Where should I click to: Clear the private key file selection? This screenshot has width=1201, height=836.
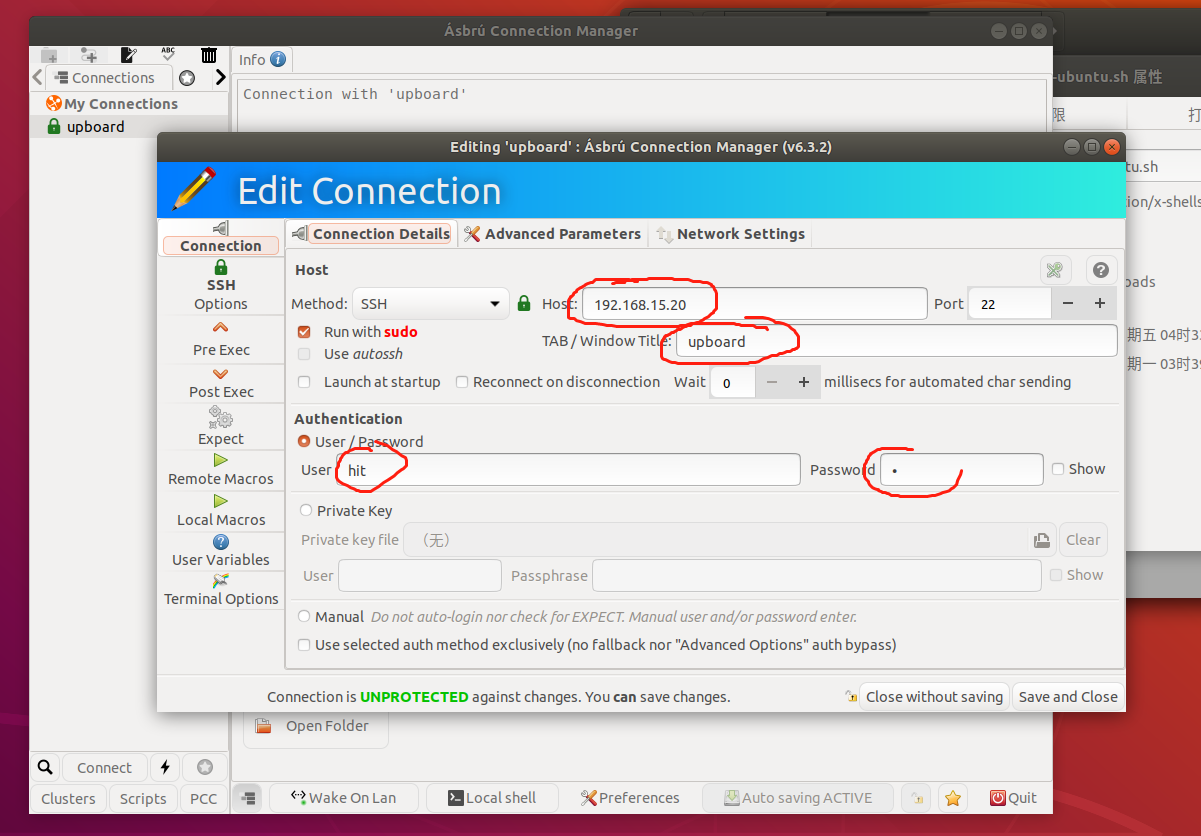[1083, 539]
